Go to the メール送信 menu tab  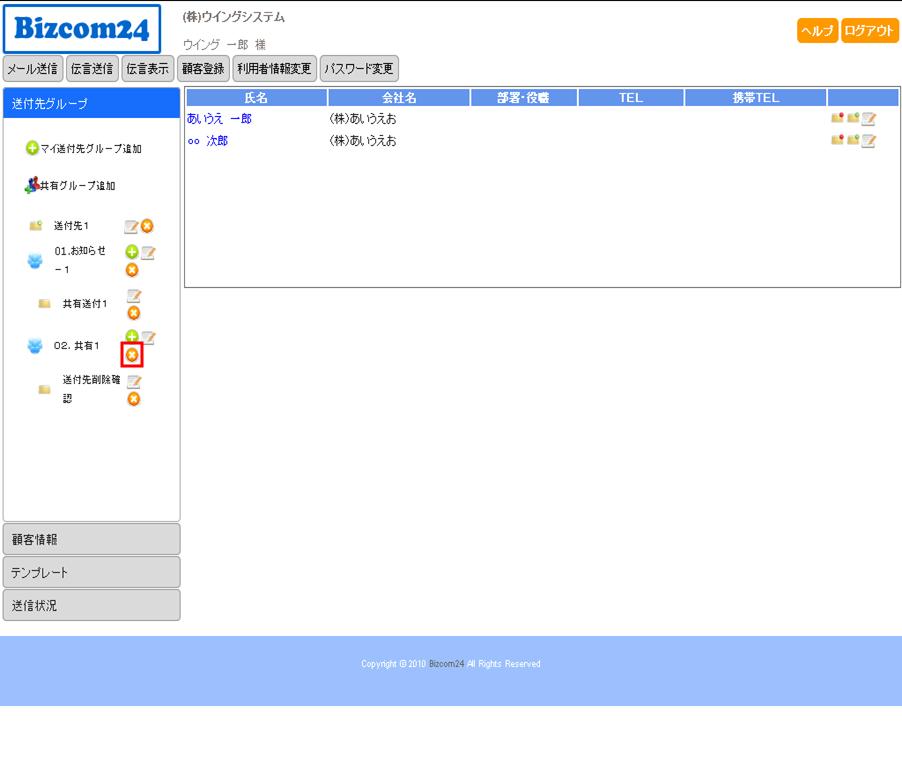coord(33,69)
